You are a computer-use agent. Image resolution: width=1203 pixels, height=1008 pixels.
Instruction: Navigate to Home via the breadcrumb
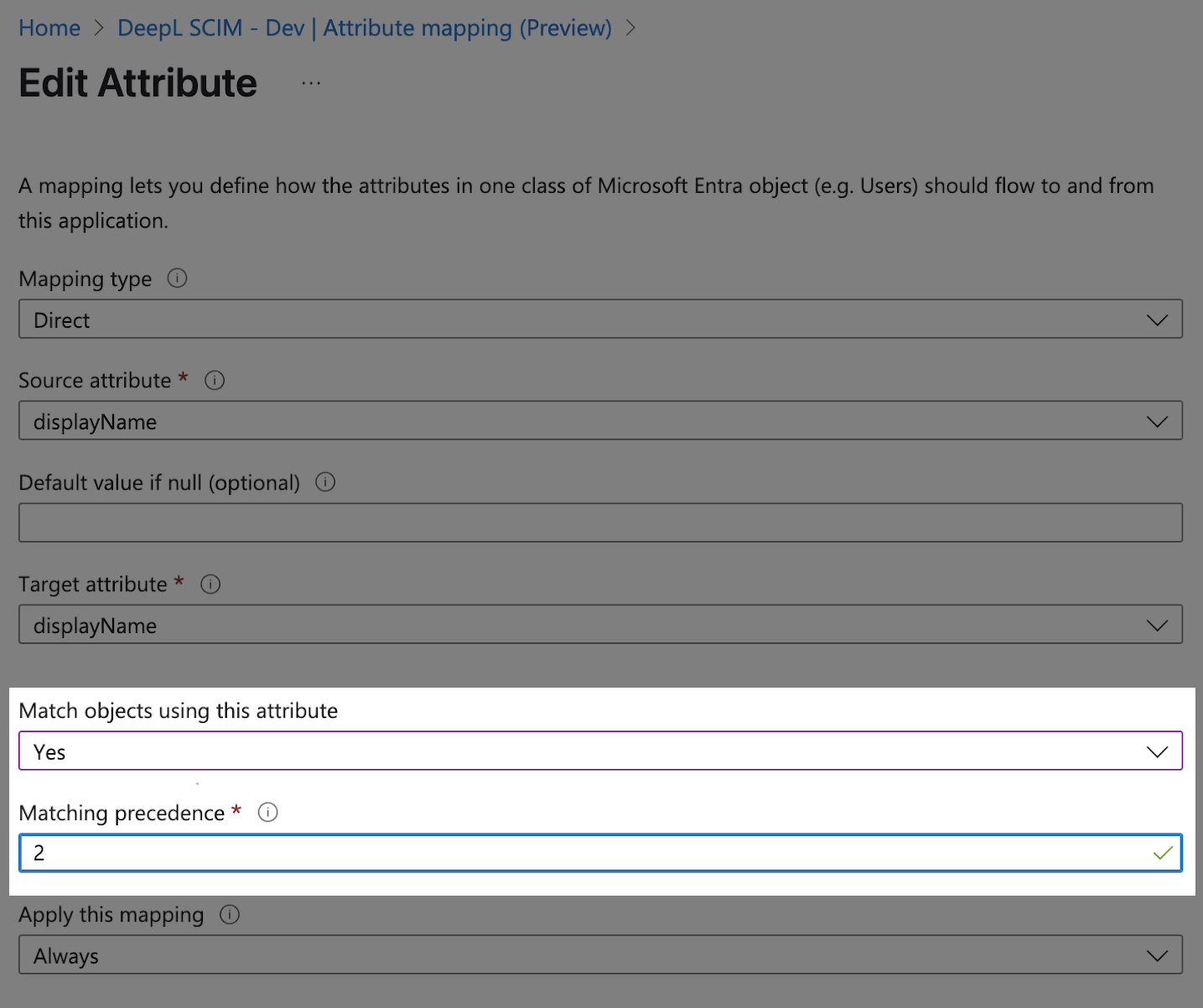pyautogui.click(x=49, y=28)
